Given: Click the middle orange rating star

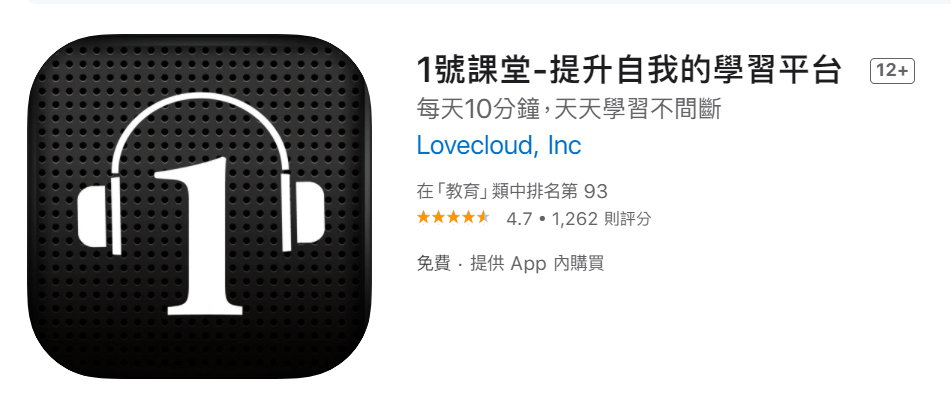Looking at the screenshot, I should pyautogui.click(x=453, y=218).
